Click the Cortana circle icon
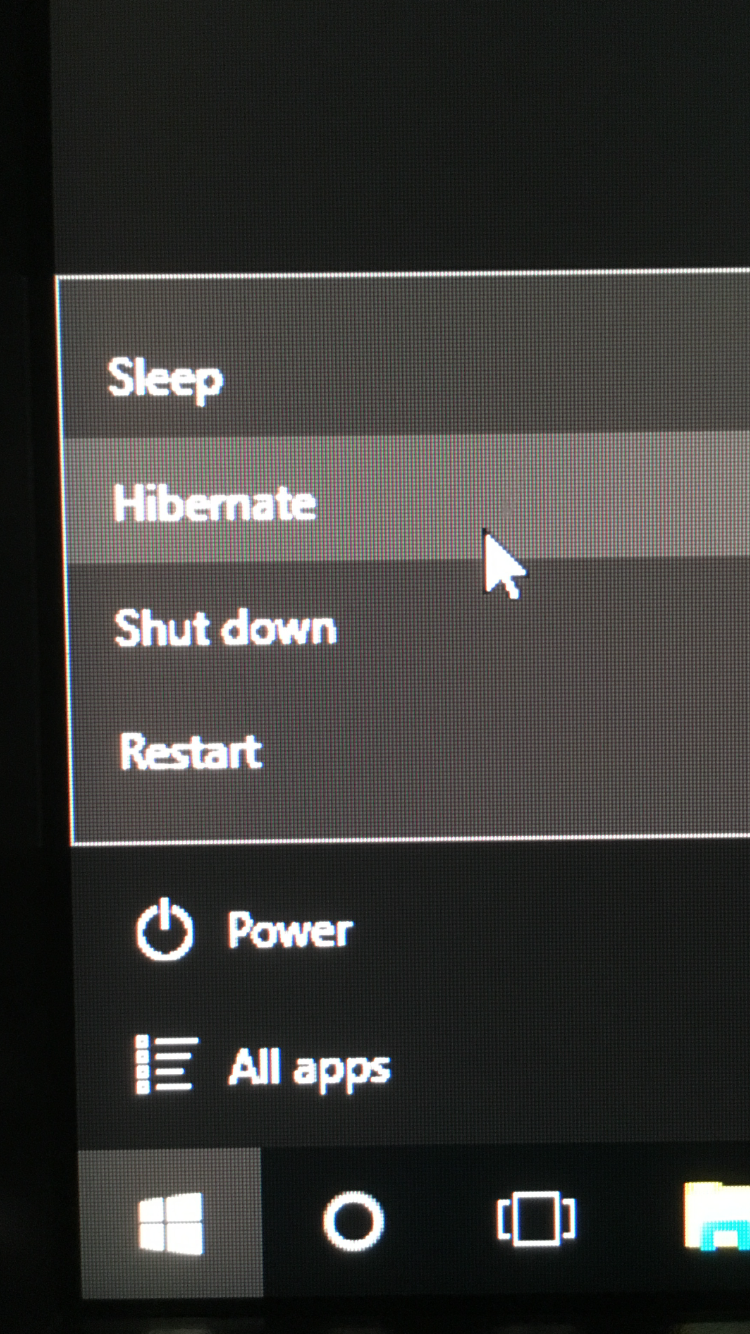The image size is (750, 1334). 353,1221
